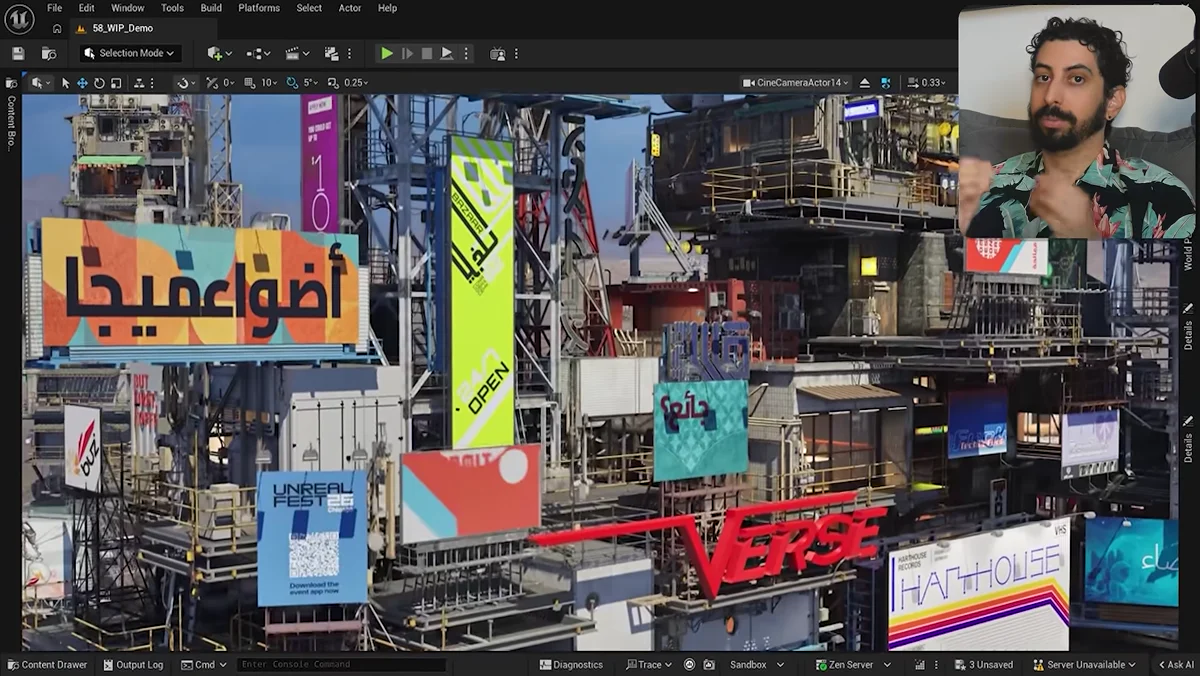Open play mode options dots
1200x676 pixels.
point(465,53)
